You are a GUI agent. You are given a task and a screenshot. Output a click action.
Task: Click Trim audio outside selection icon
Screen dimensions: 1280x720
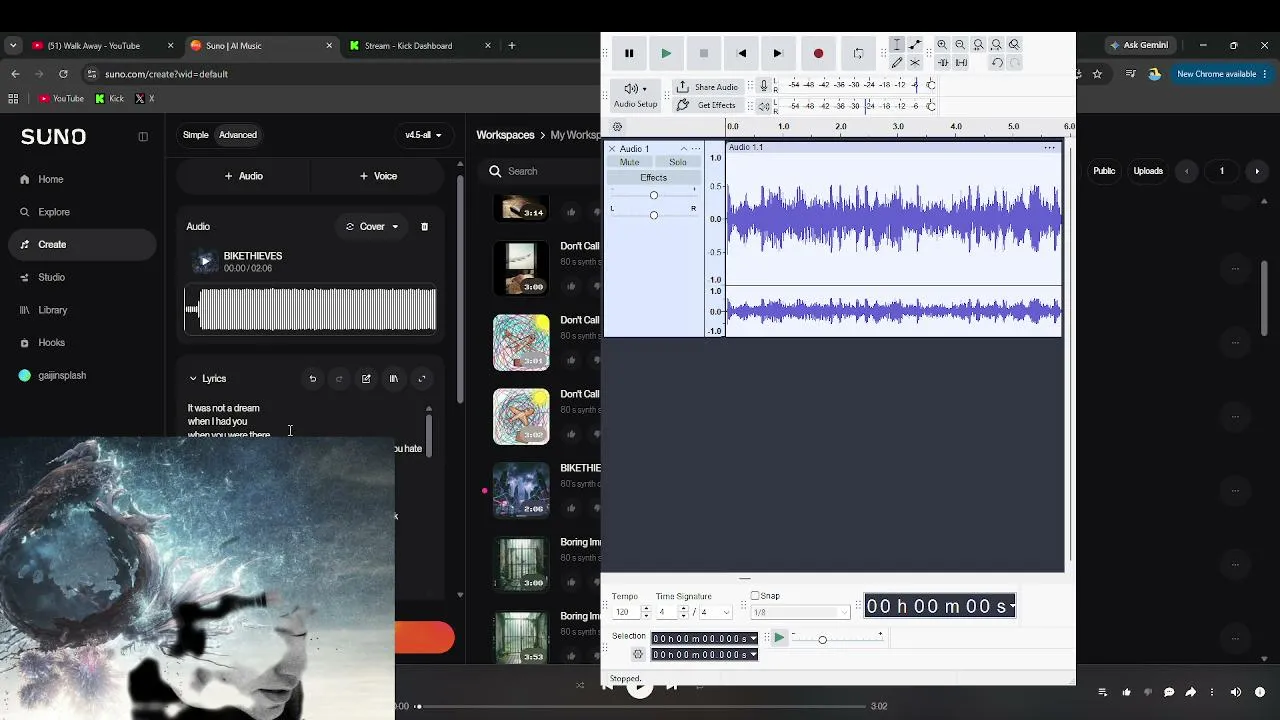tap(942, 63)
